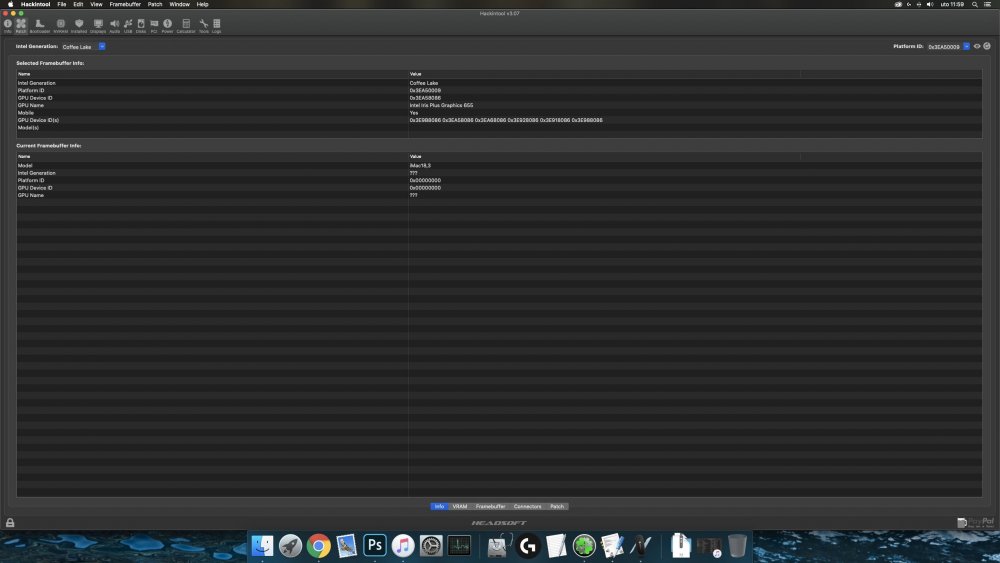The height and width of the screenshot is (563, 1000).
Task: Open Launchpad rocket icon in Dock
Action: 290,546
